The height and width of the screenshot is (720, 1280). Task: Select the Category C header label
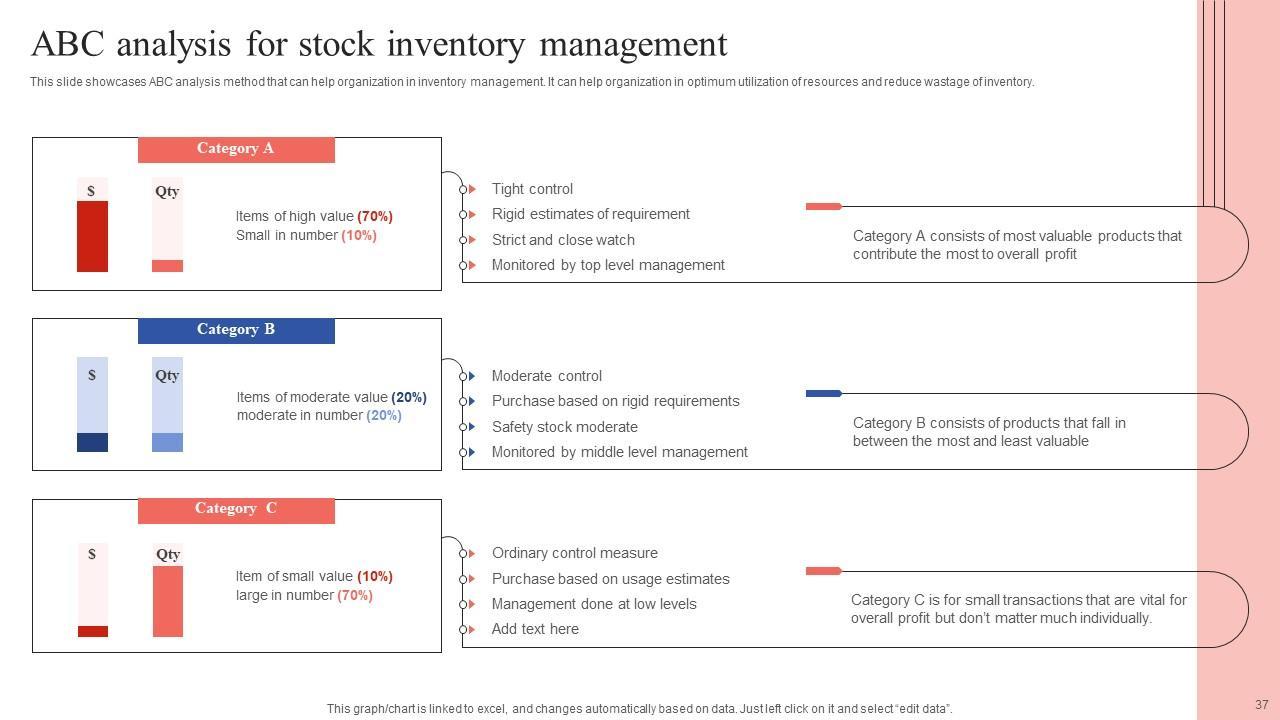pyautogui.click(x=236, y=509)
